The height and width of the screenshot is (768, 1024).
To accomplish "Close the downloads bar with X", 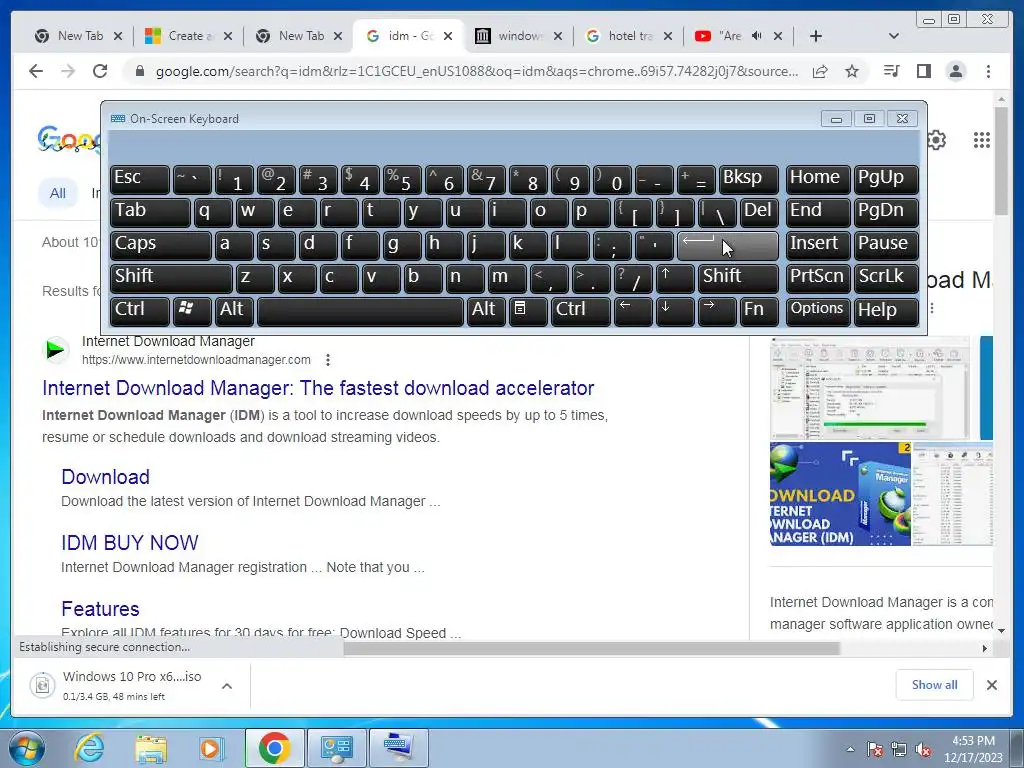I will (991, 685).
